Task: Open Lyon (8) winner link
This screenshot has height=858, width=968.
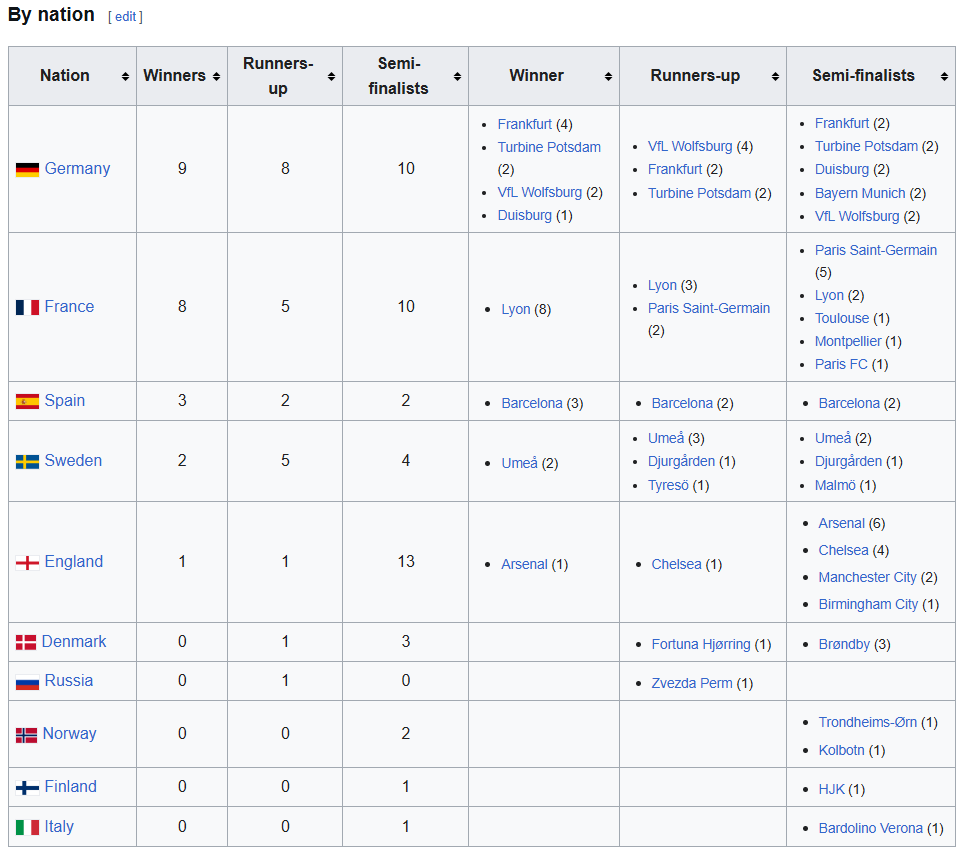Action: coord(516,310)
